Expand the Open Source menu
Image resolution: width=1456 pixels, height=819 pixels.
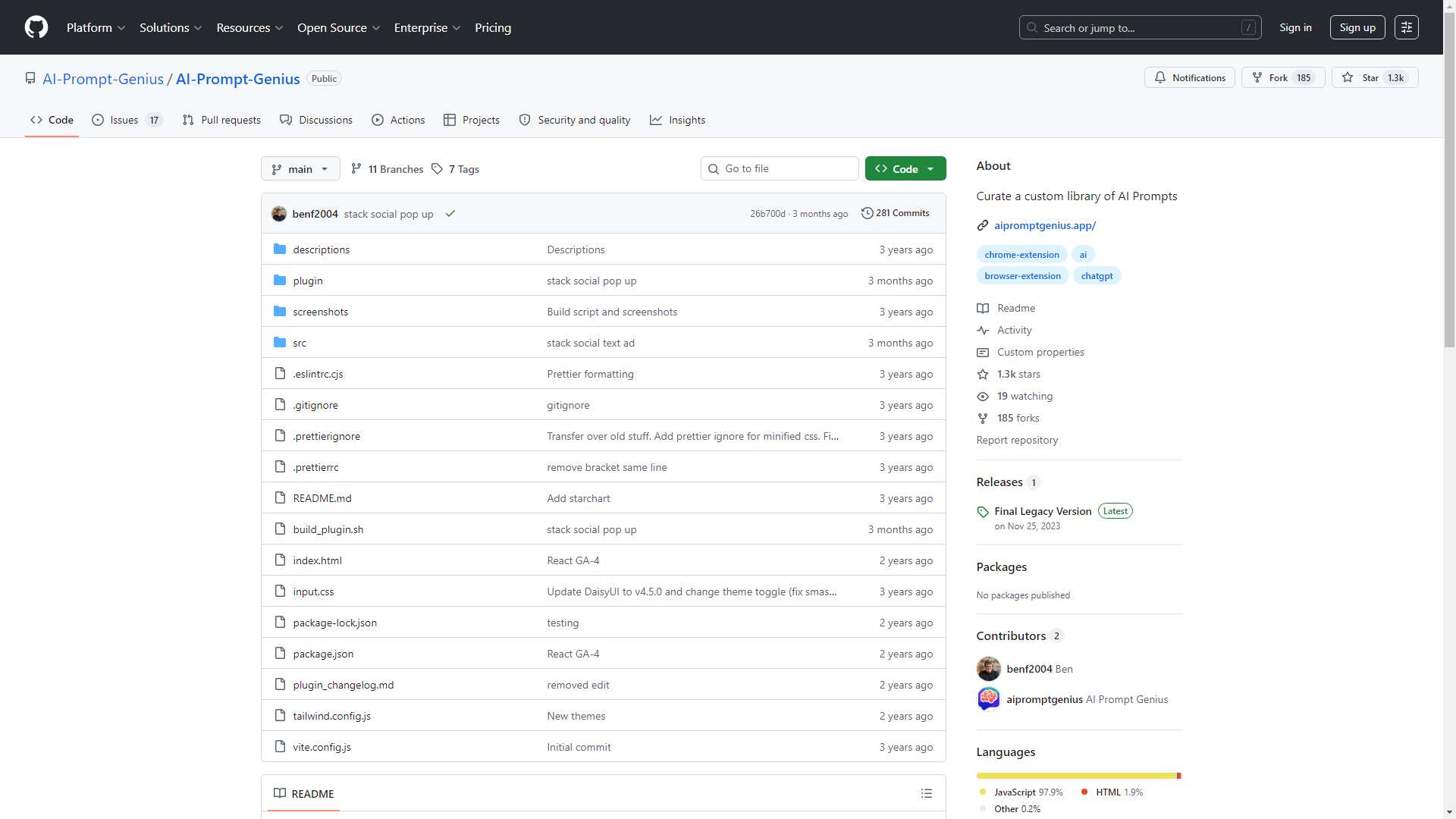coord(338,27)
